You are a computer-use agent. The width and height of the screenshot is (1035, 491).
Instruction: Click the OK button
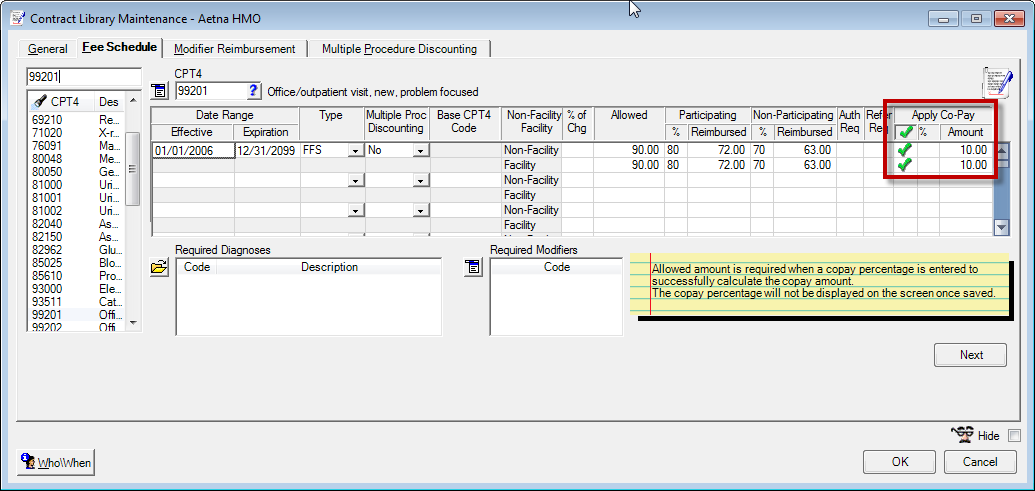tap(900, 462)
